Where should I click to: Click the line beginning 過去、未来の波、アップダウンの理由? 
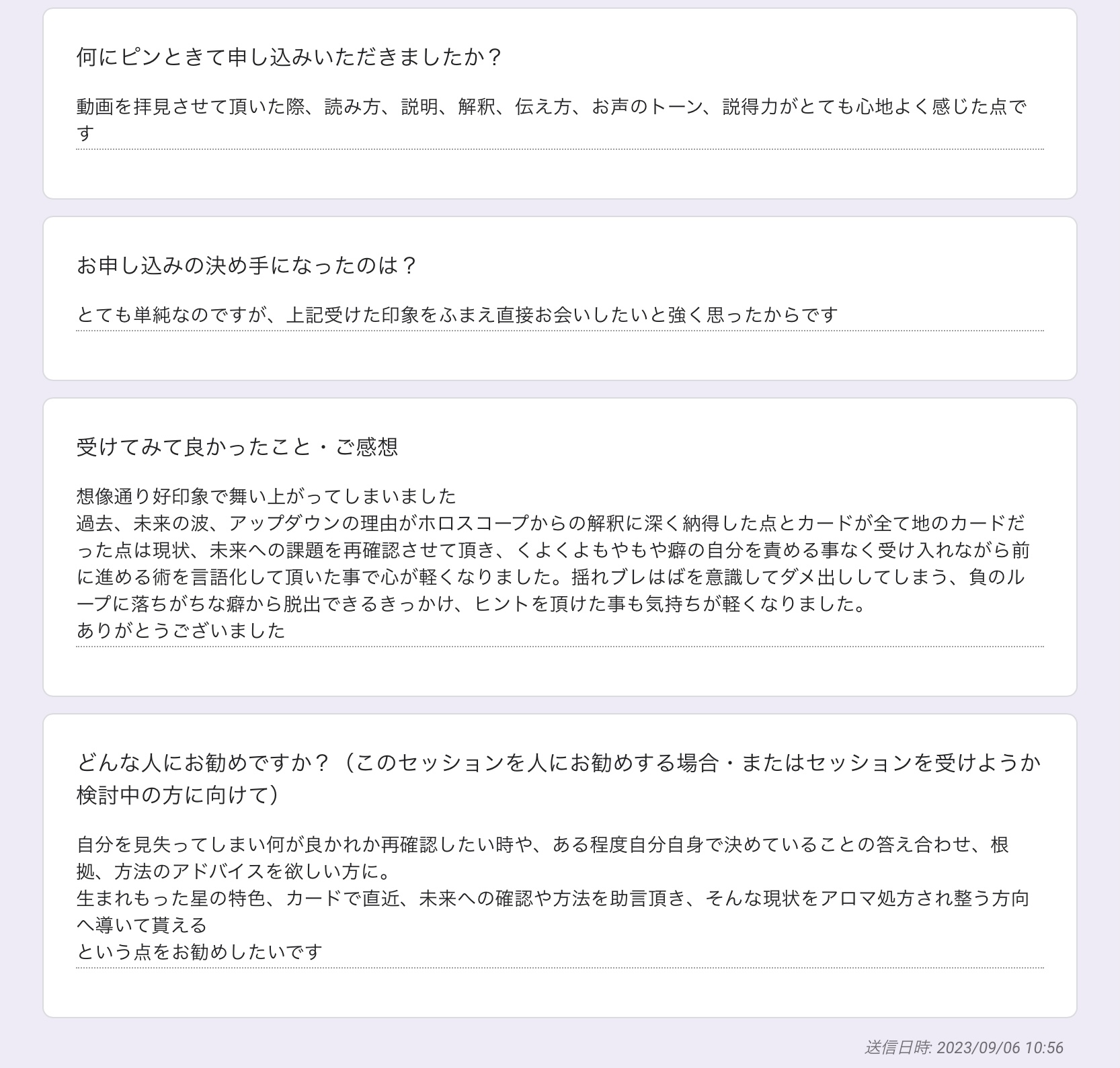[x=551, y=524]
